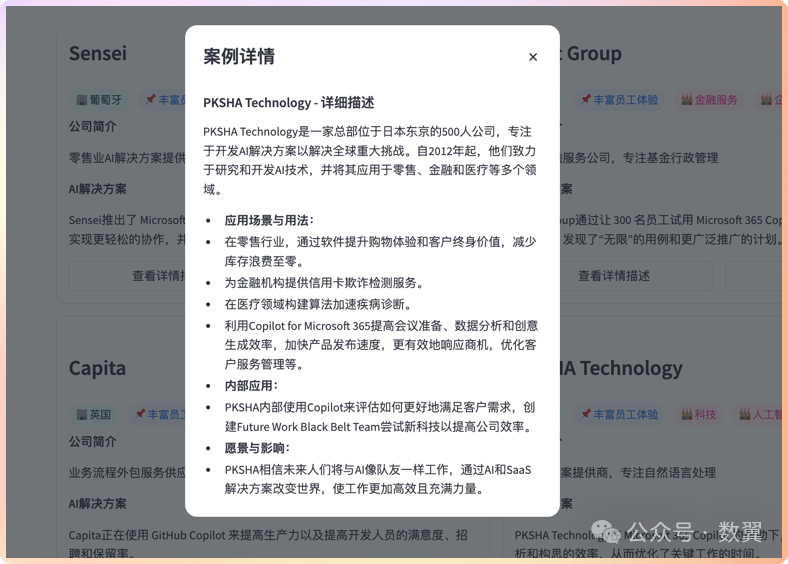The image size is (788, 564).
Task: Click the 为金融机构提供信用卡欺诈检测服务 bullet
Action: pos(324,283)
